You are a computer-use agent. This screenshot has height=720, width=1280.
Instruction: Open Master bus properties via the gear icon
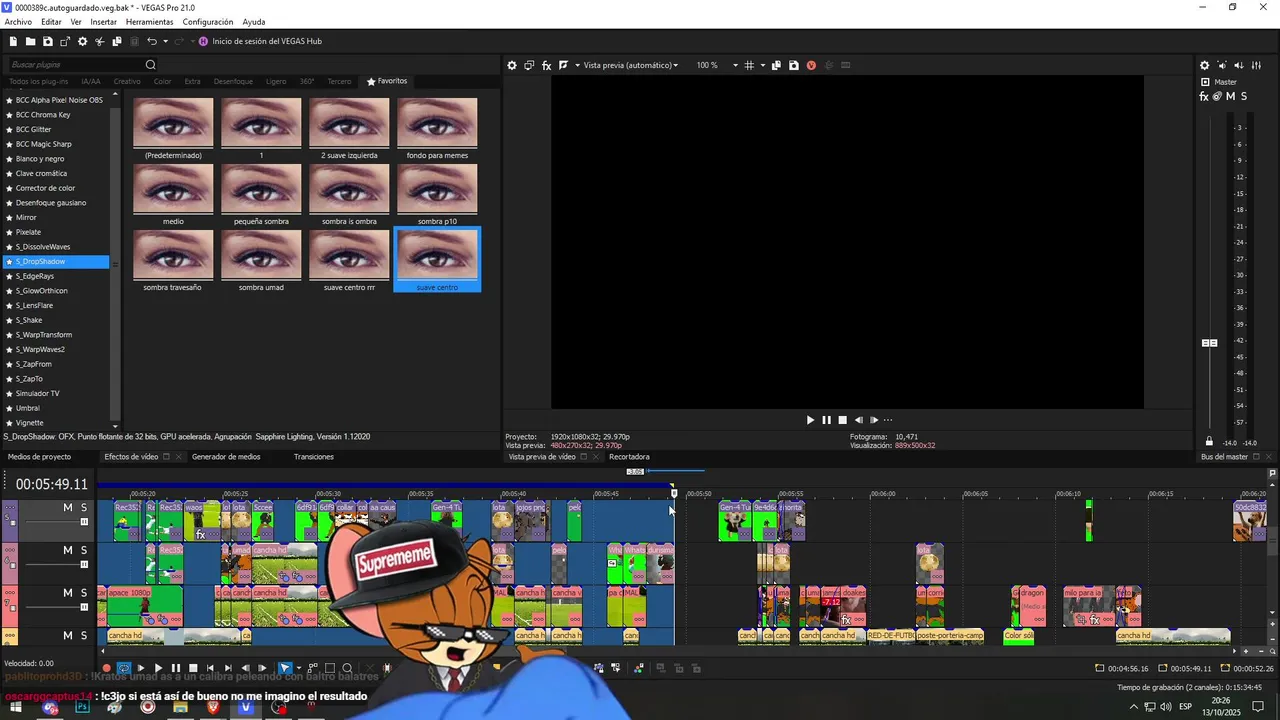[x=1205, y=65]
